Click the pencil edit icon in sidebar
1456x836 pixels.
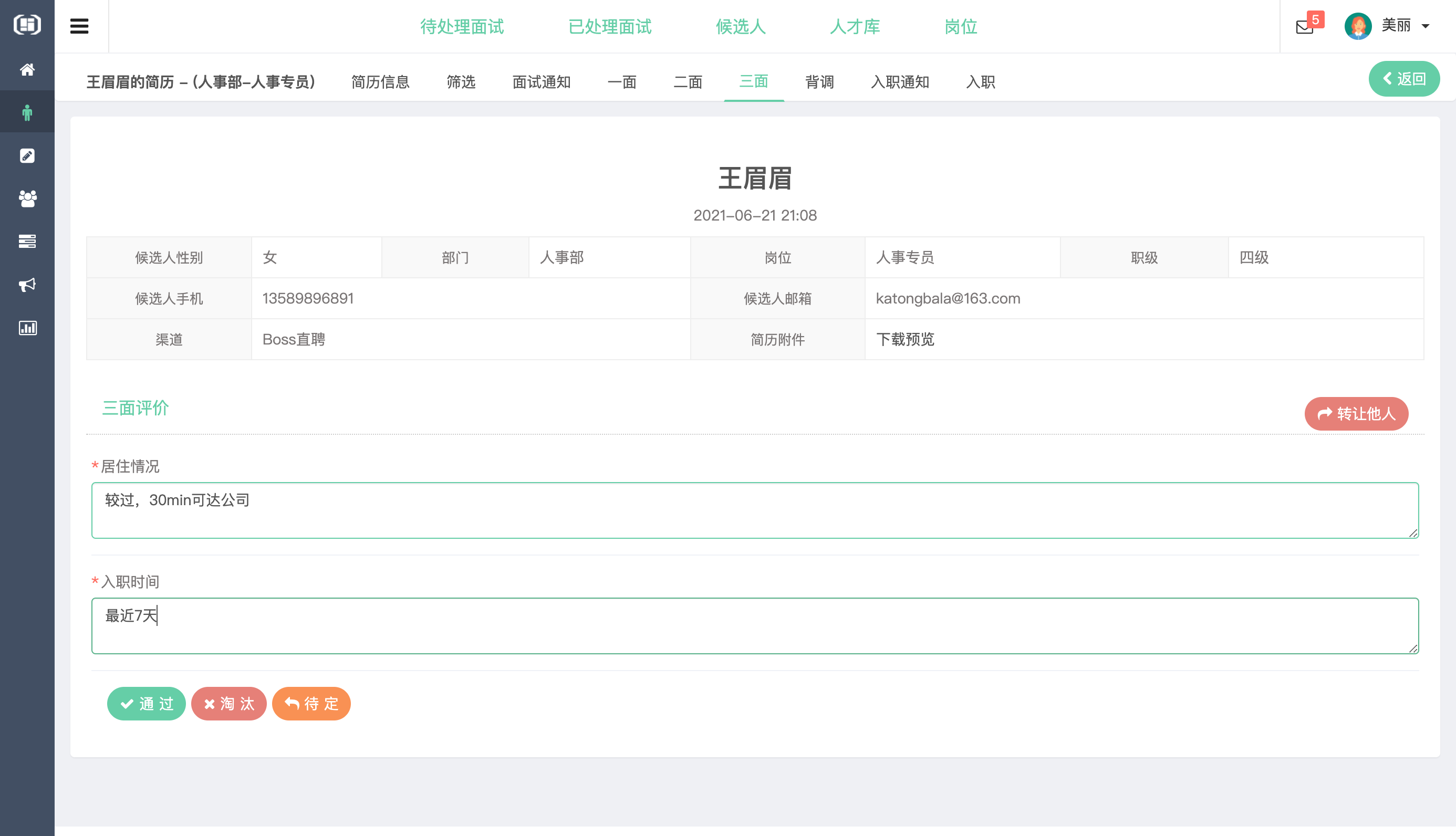27,155
